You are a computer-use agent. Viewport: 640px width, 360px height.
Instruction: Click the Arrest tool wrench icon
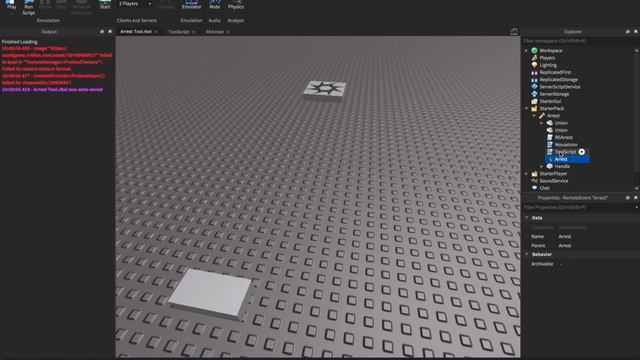(542, 116)
